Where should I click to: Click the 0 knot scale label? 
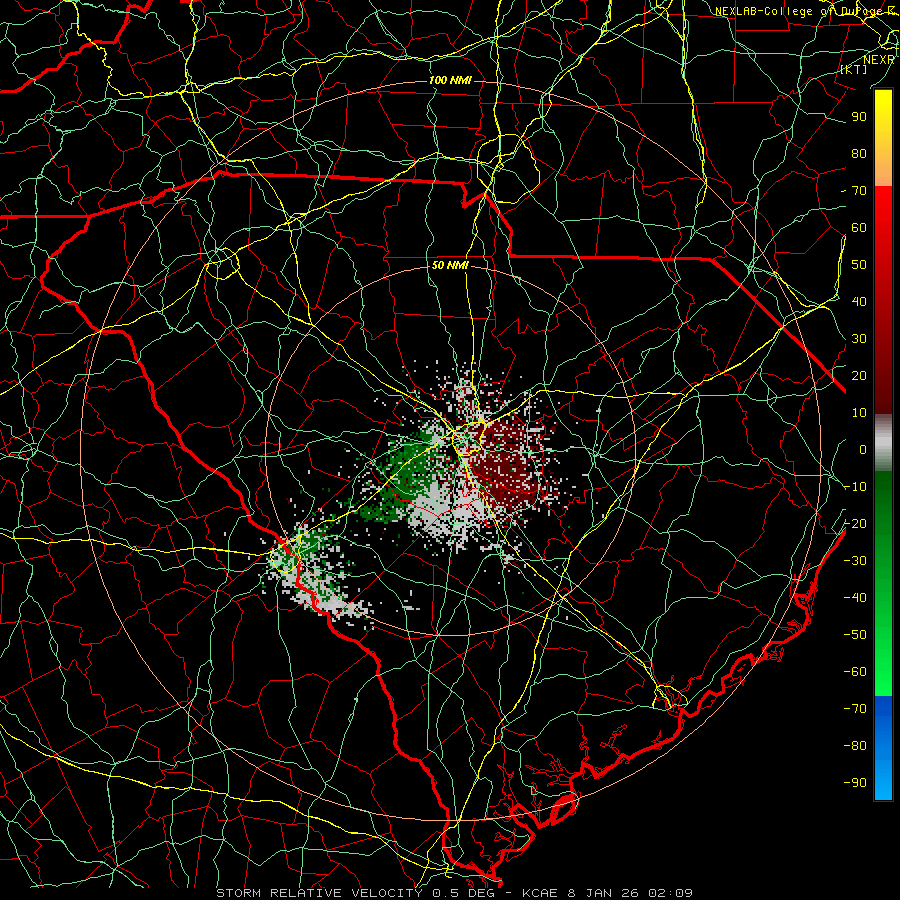coord(863,449)
